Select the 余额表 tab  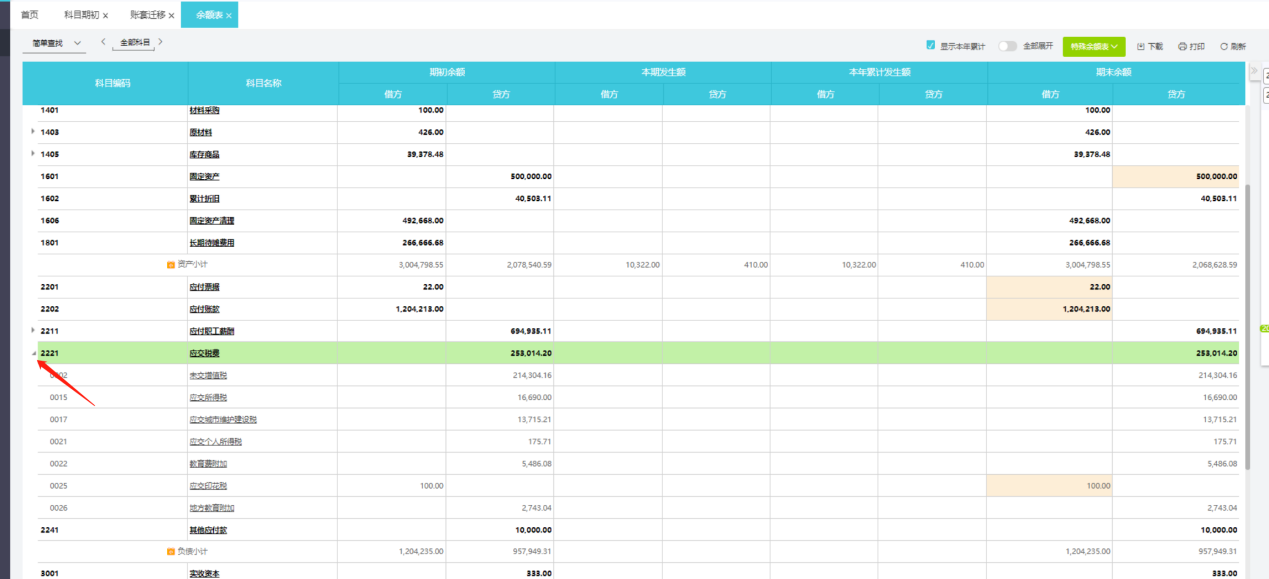point(209,15)
